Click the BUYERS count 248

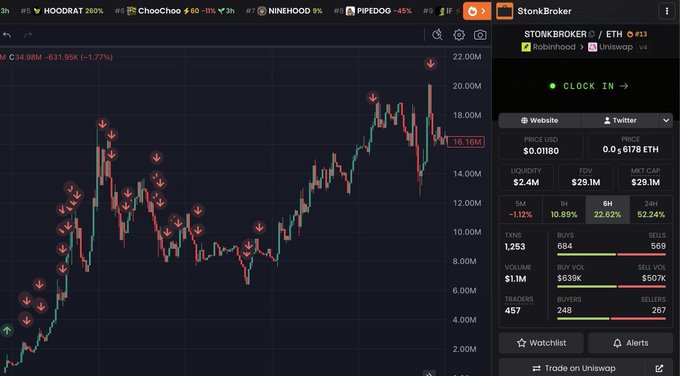tap(564, 311)
